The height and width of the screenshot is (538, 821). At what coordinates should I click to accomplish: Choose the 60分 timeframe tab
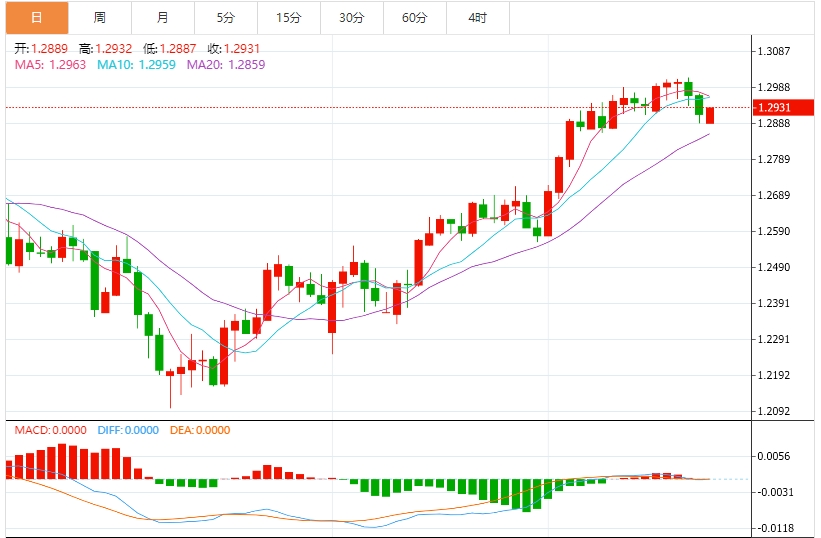[414, 18]
